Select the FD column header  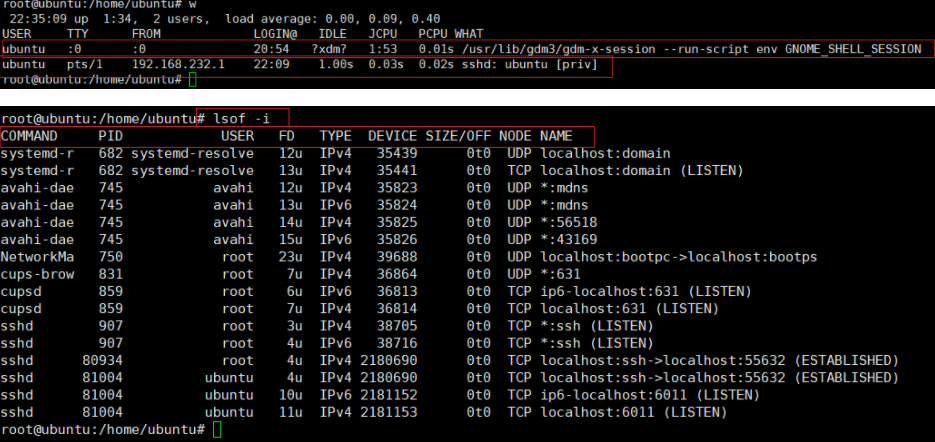[286, 136]
